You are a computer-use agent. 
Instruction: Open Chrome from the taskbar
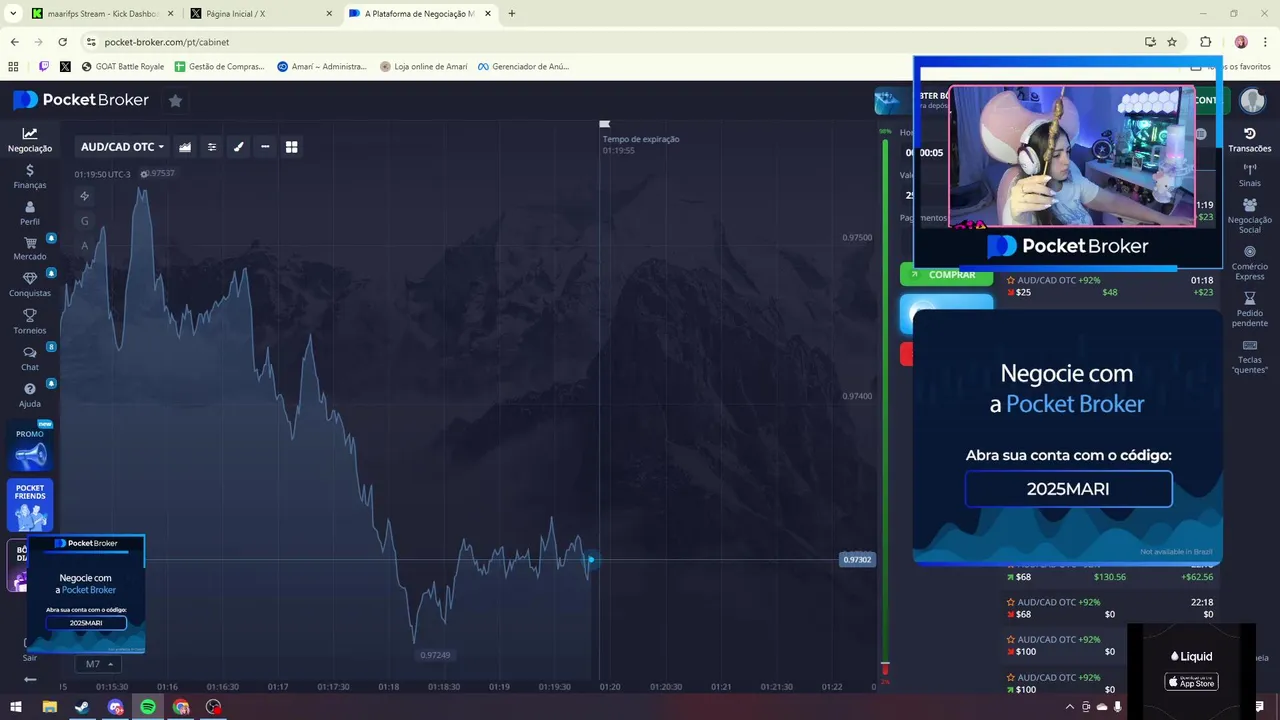pyautogui.click(x=181, y=707)
